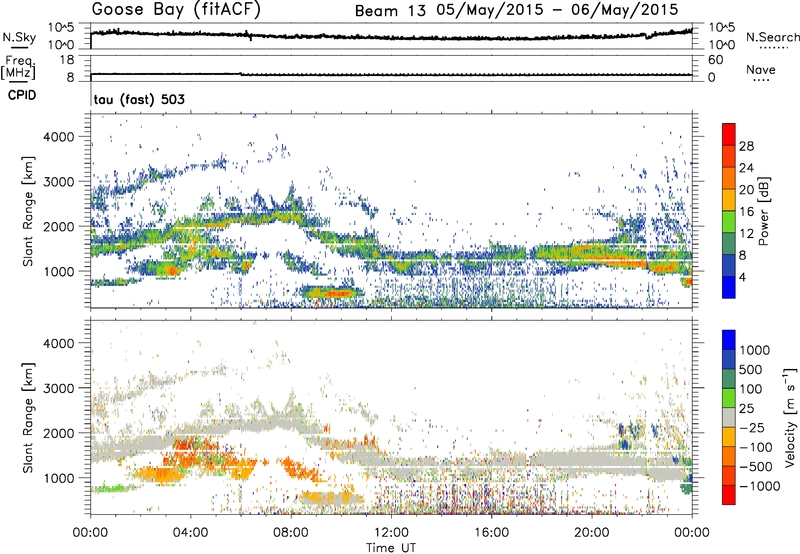Click 'Slant Range [km]' label of power panel
Viewport: 800px width, 554px height.
28,211
